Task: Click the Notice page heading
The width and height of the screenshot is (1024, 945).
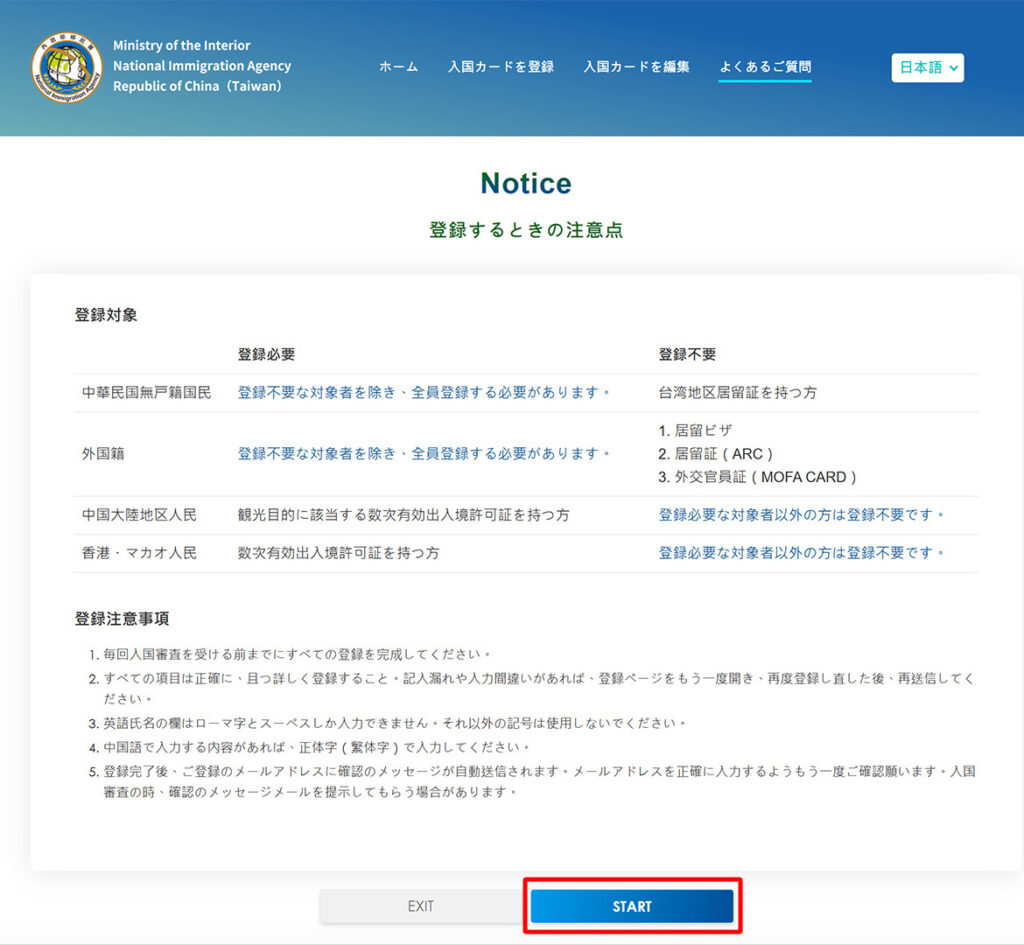Action: 525,184
